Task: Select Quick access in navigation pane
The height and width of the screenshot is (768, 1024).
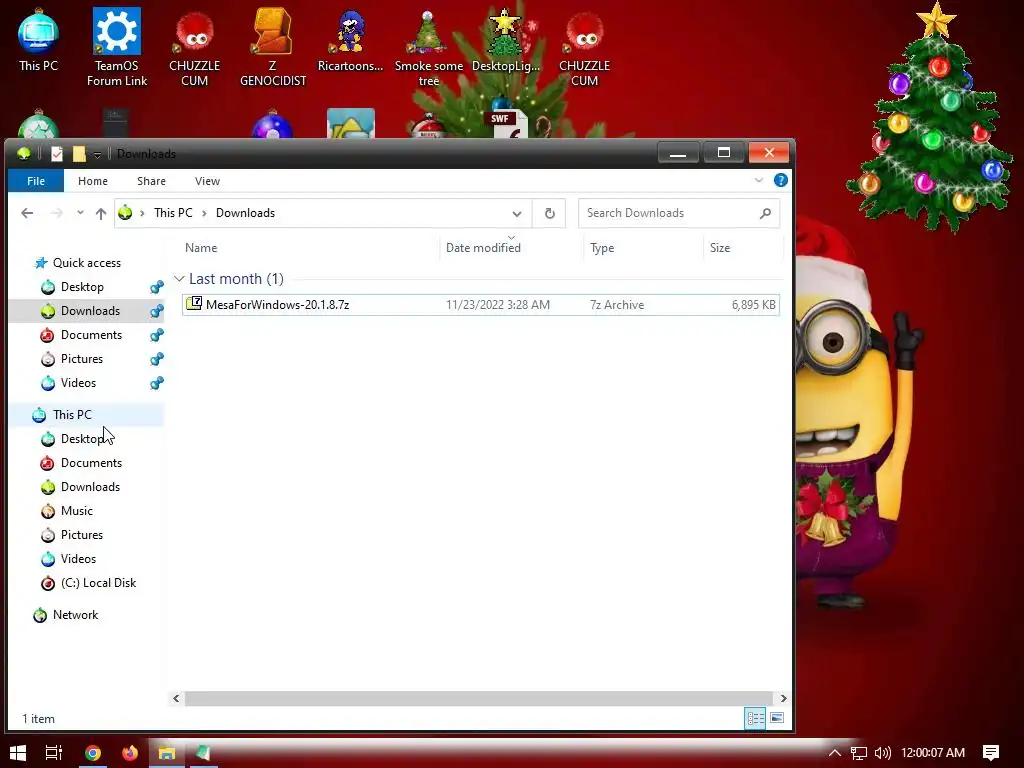Action: pos(86,263)
